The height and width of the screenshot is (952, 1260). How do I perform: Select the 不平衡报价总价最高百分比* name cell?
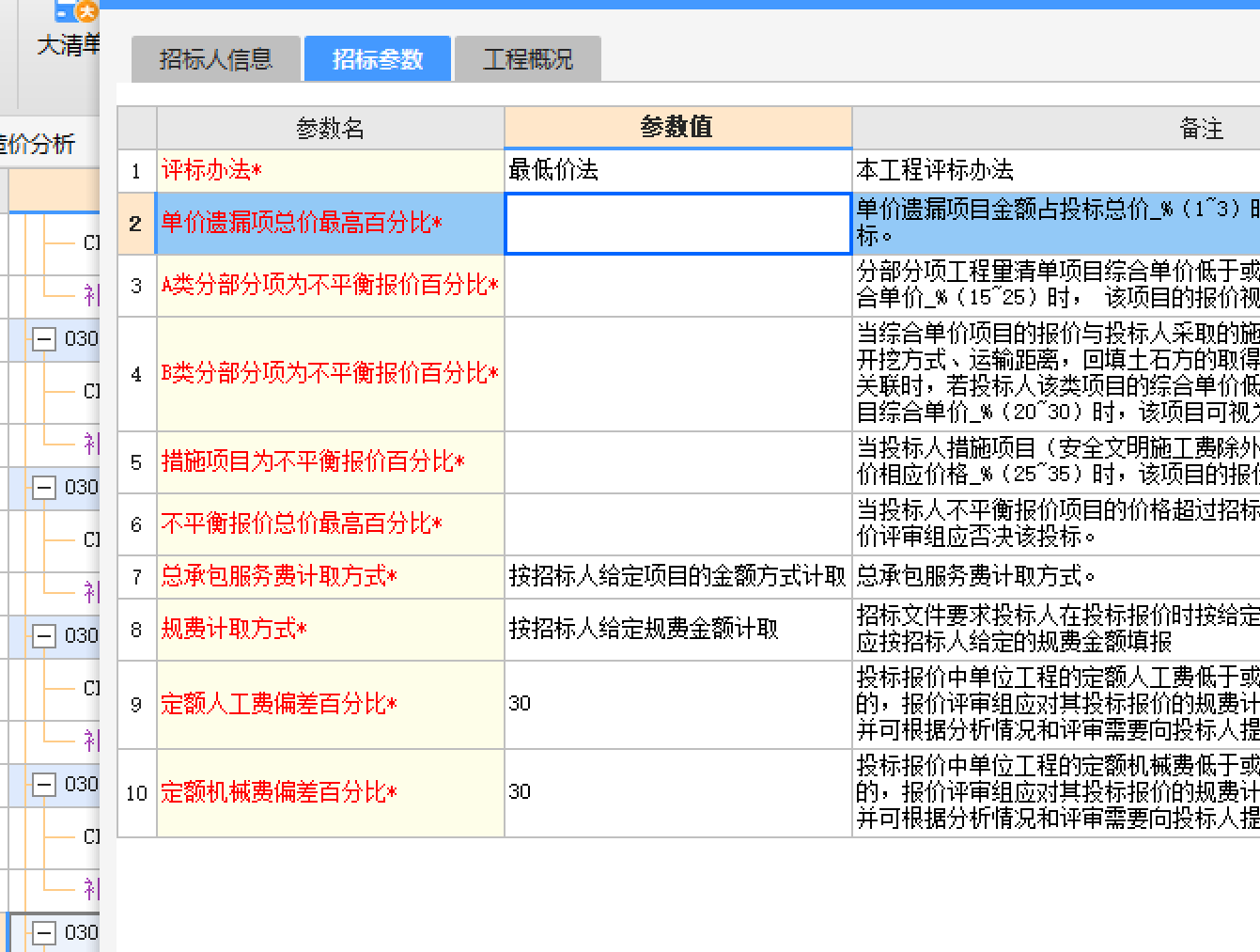point(331,524)
